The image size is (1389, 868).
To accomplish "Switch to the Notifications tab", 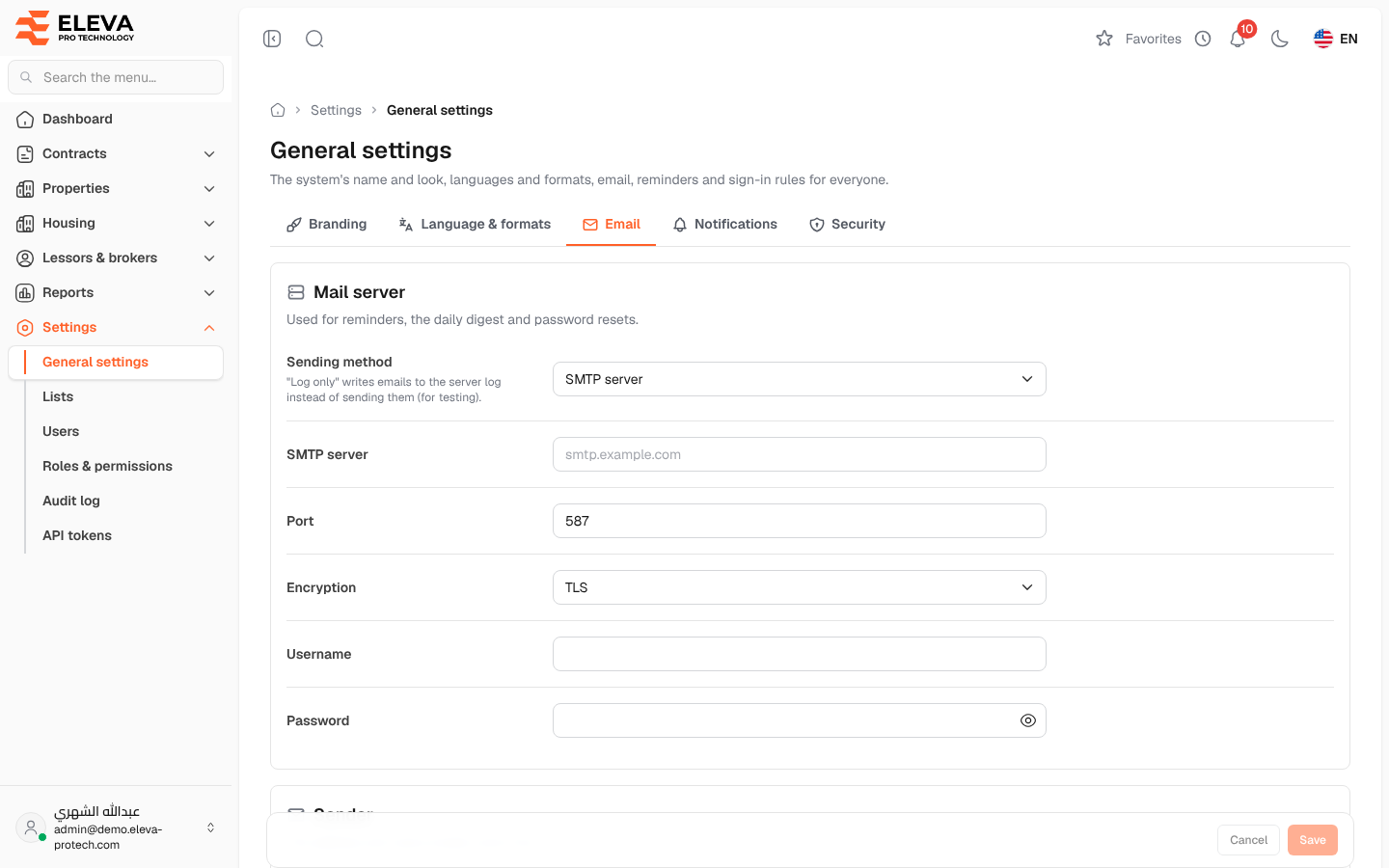I will coord(724,224).
